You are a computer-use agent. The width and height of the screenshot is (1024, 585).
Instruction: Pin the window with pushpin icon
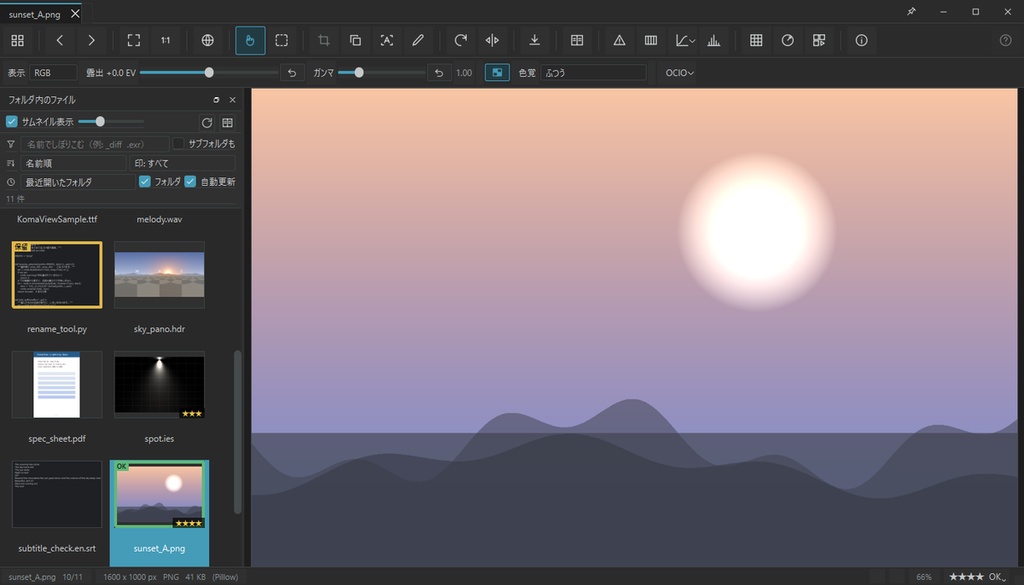tap(912, 12)
